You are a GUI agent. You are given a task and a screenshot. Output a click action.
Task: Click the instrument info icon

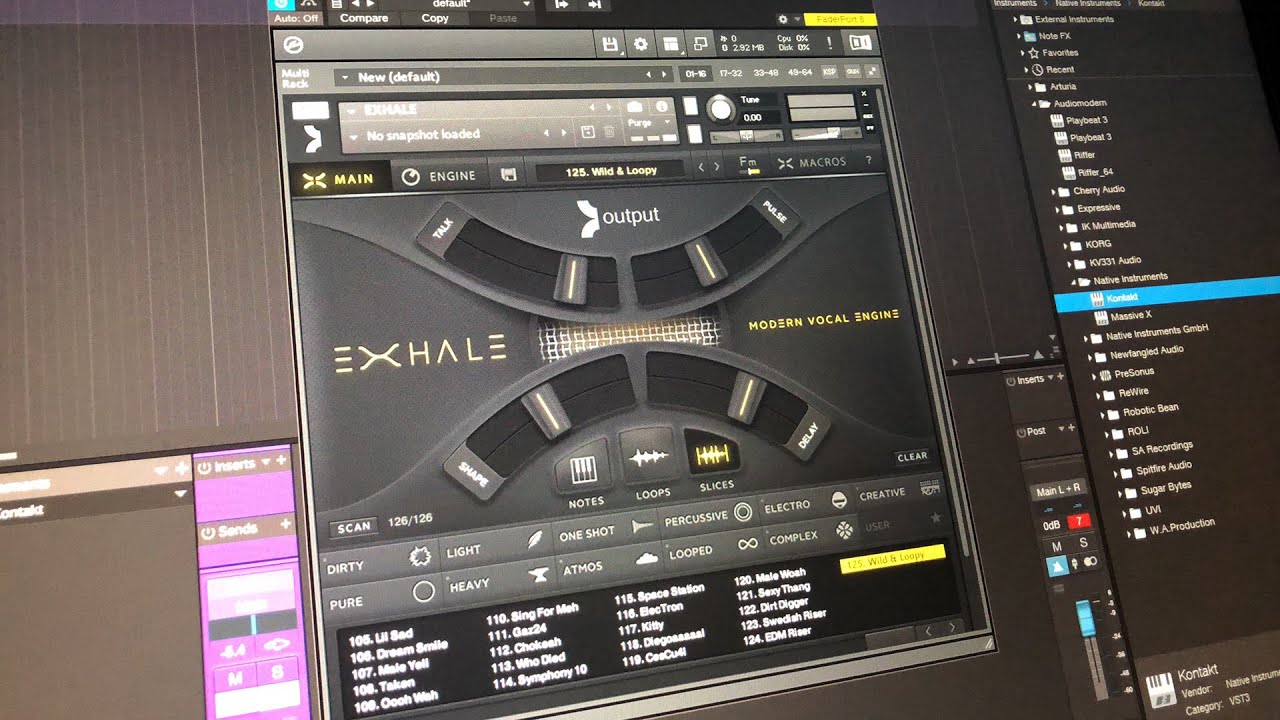pyautogui.click(x=660, y=107)
